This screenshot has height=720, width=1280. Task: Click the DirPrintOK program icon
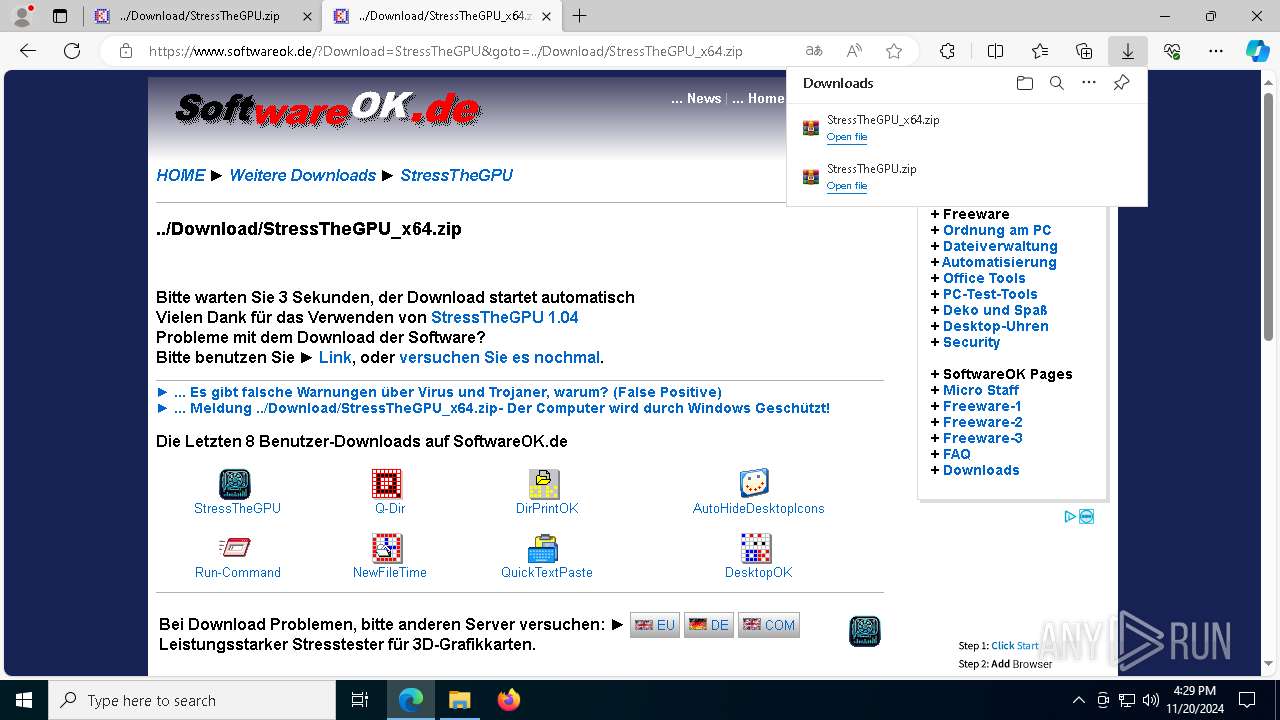point(544,484)
